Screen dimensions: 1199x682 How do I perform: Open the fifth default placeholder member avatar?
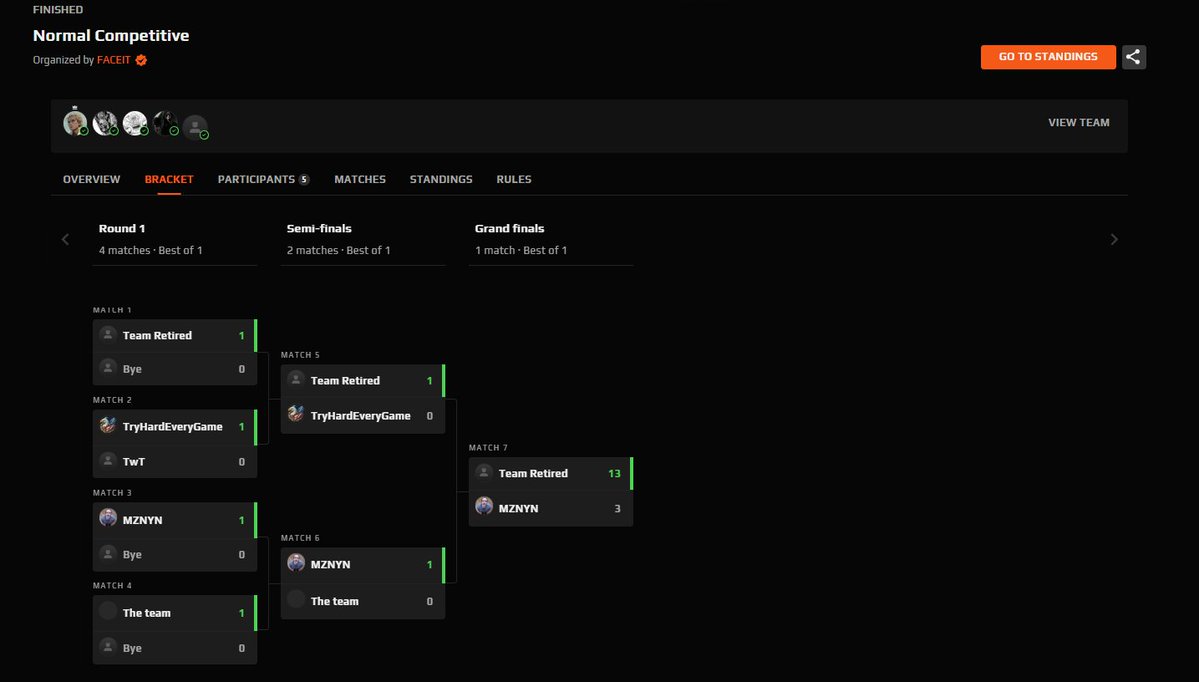[x=195, y=127]
